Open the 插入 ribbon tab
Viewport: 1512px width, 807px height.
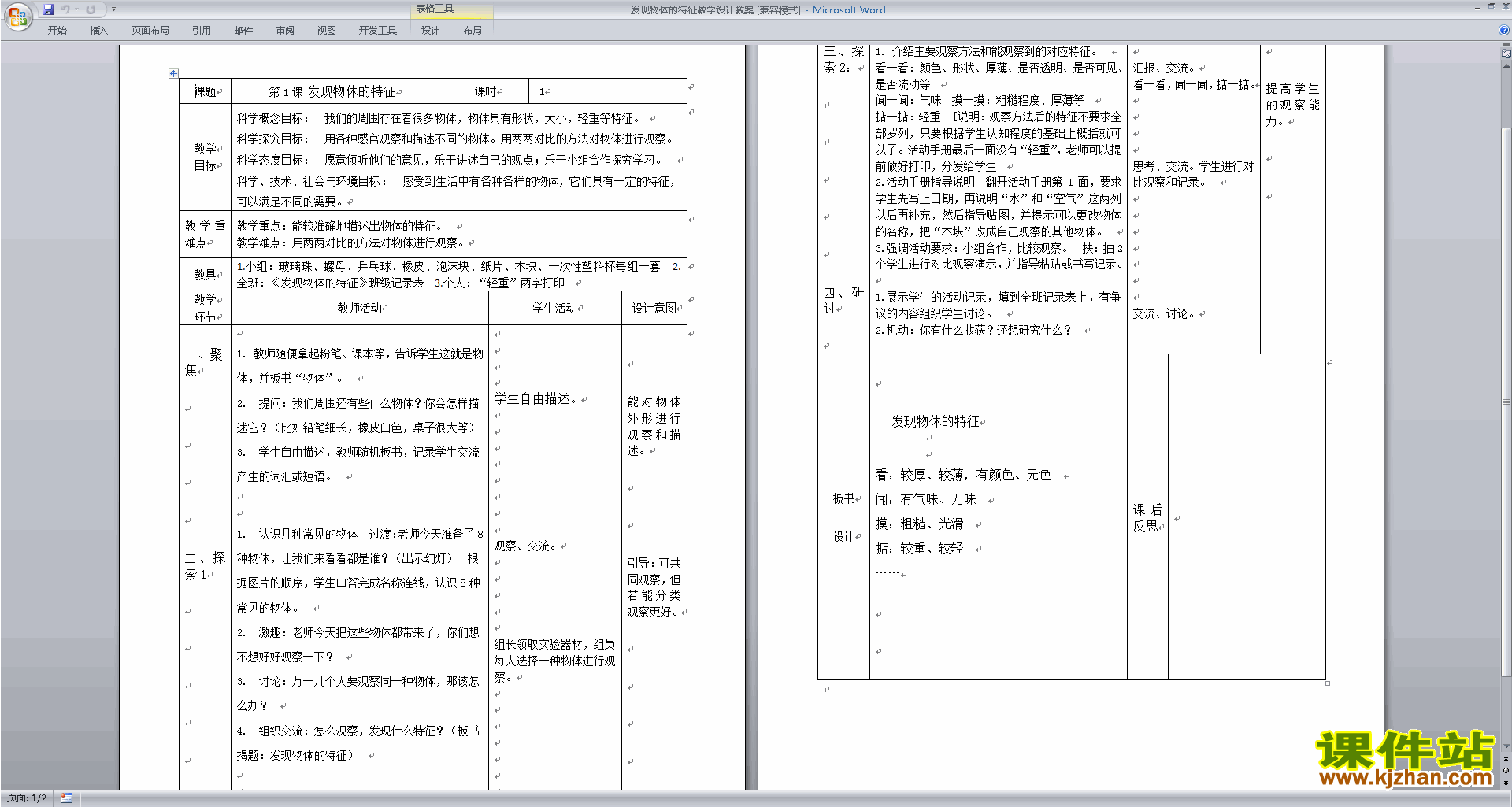98,30
